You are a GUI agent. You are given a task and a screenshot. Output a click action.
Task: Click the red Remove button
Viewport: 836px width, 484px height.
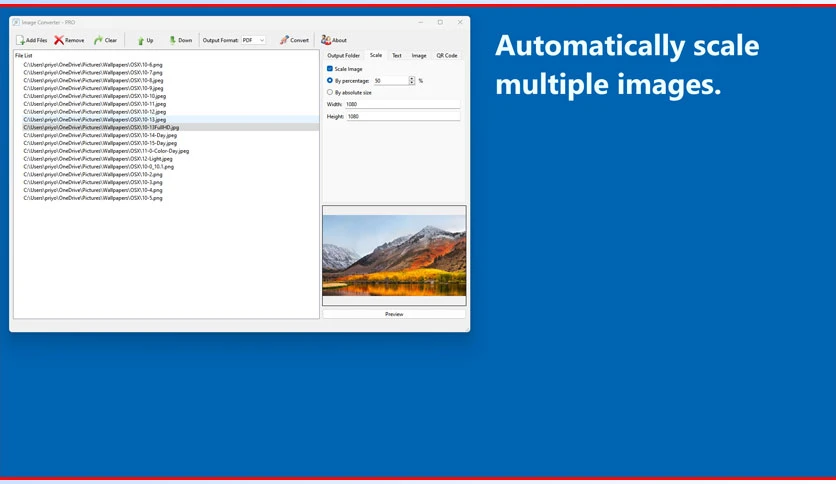click(x=69, y=40)
